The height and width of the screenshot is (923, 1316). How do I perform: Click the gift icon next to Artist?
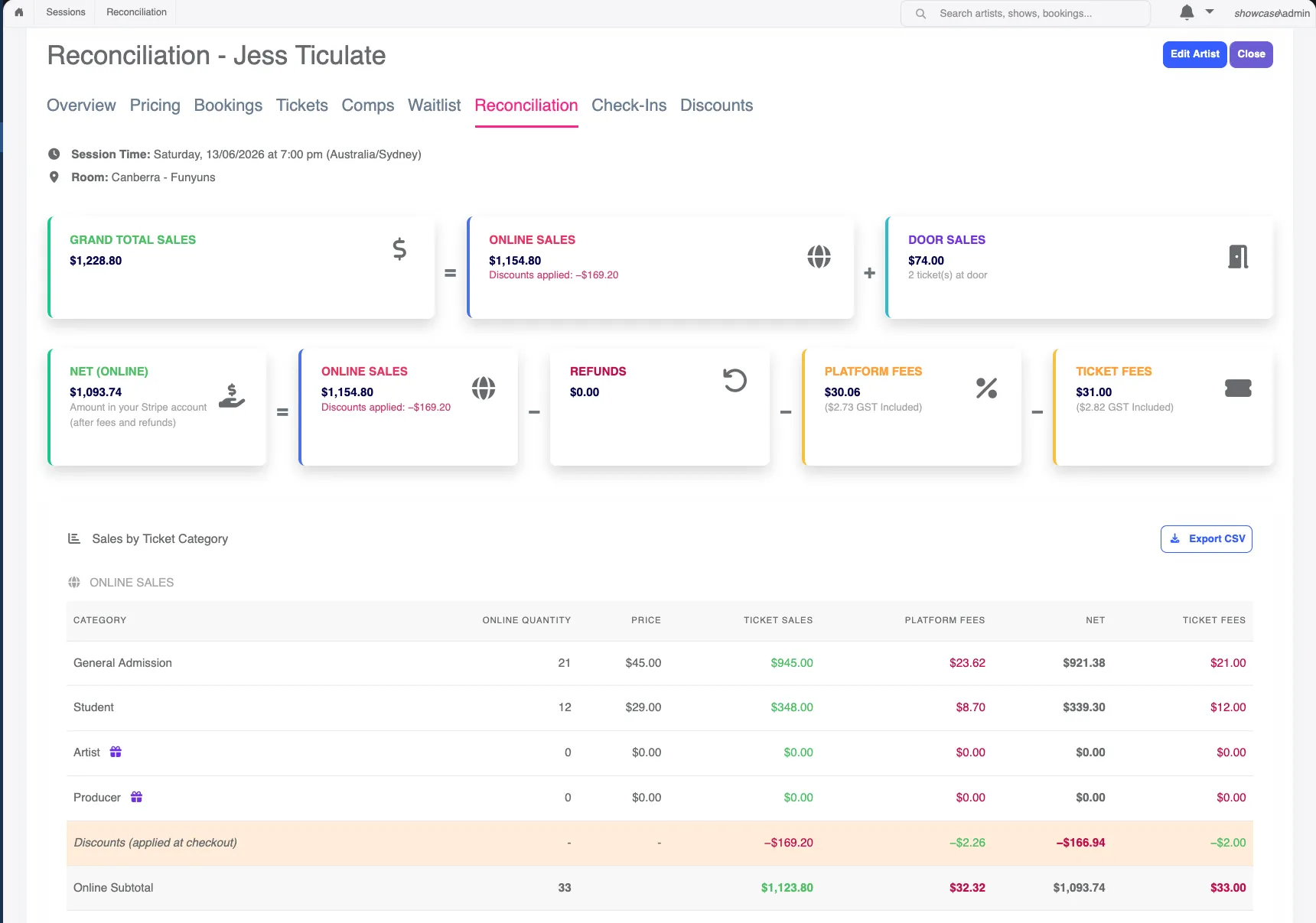coord(116,752)
